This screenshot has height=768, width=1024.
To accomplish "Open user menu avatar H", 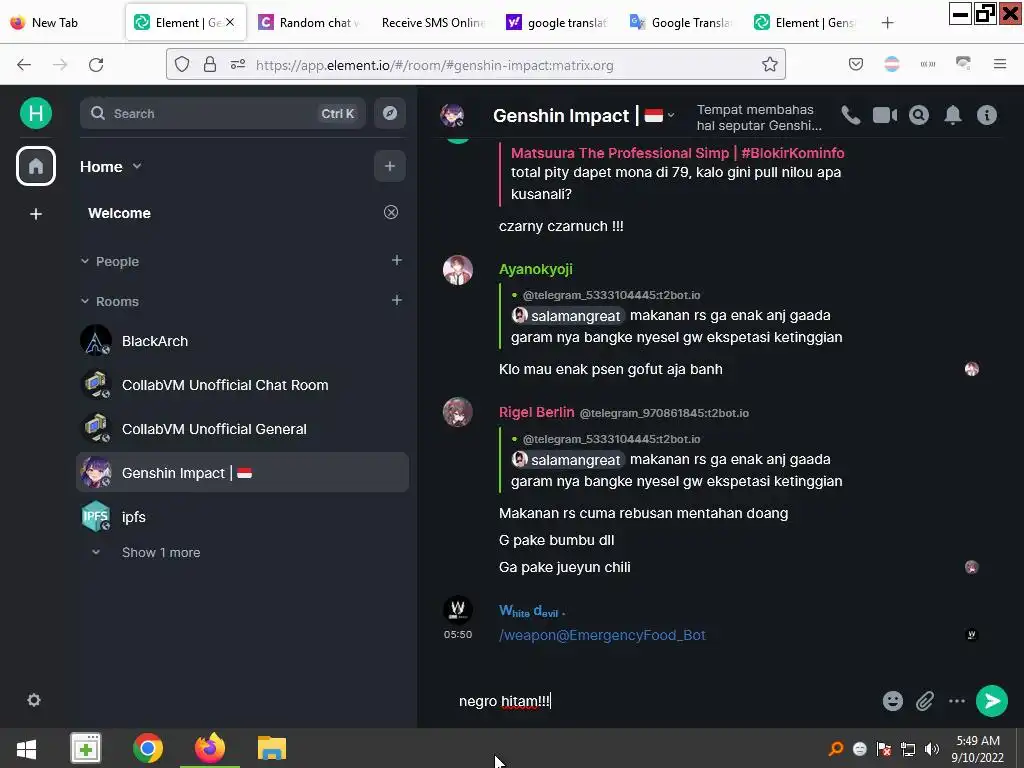I will (36, 113).
